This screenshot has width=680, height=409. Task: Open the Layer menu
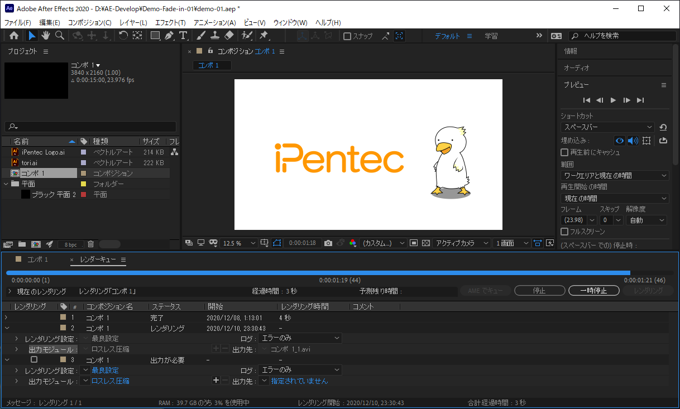click(x=133, y=23)
